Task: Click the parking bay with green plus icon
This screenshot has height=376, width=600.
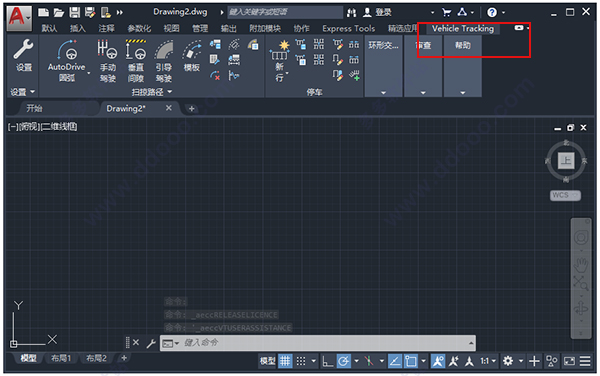Action: pyautogui.click(x=354, y=75)
